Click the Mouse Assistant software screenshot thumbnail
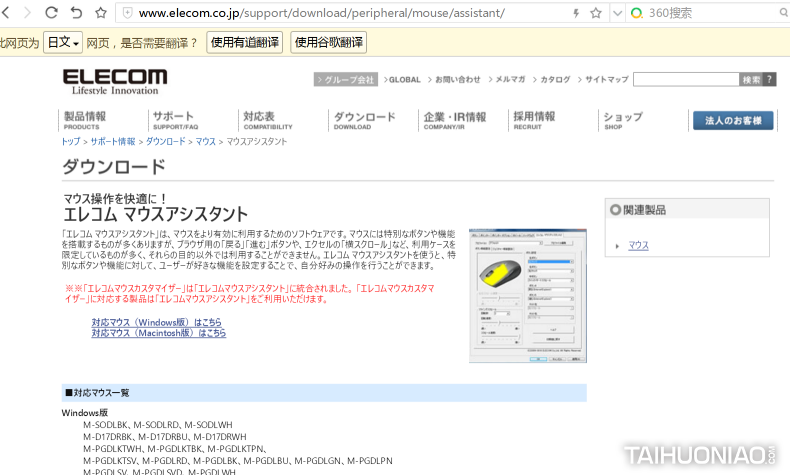The width and height of the screenshot is (790, 475). tap(528, 295)
